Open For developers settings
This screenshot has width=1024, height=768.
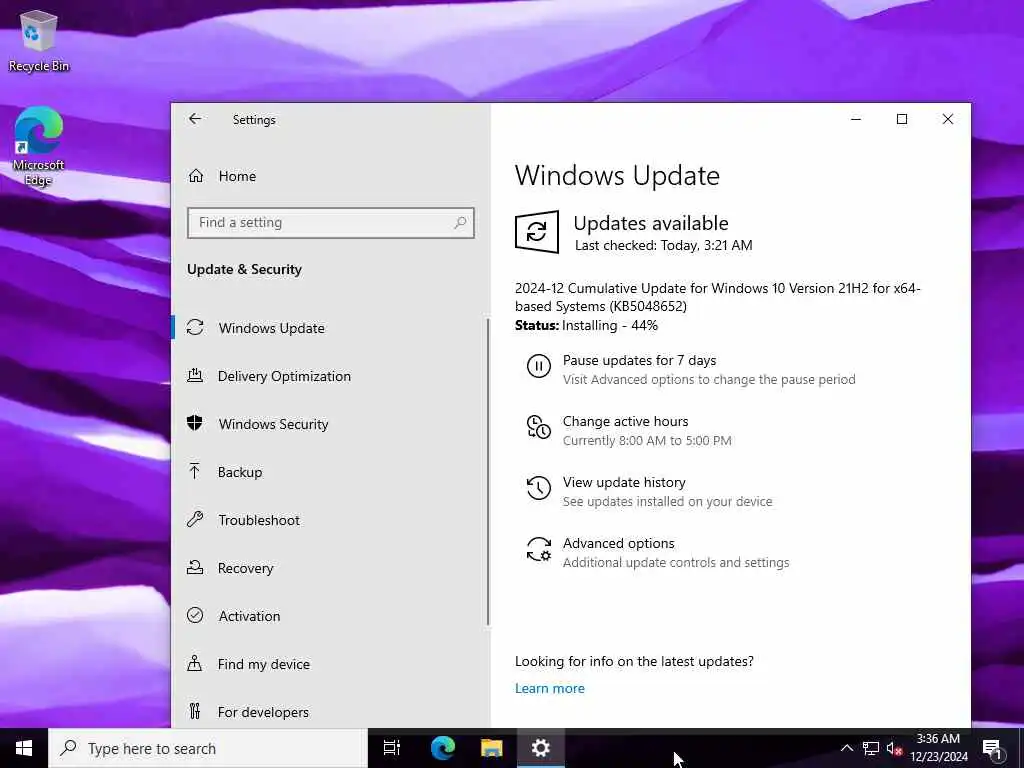(330, 712)
